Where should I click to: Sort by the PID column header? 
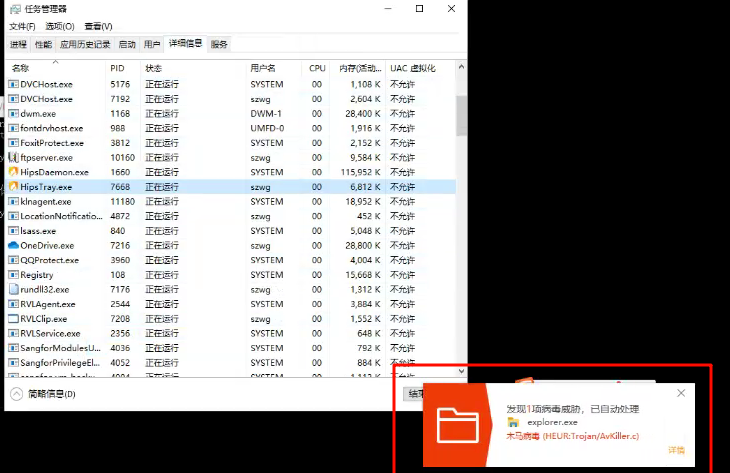(x=117, y=69)
